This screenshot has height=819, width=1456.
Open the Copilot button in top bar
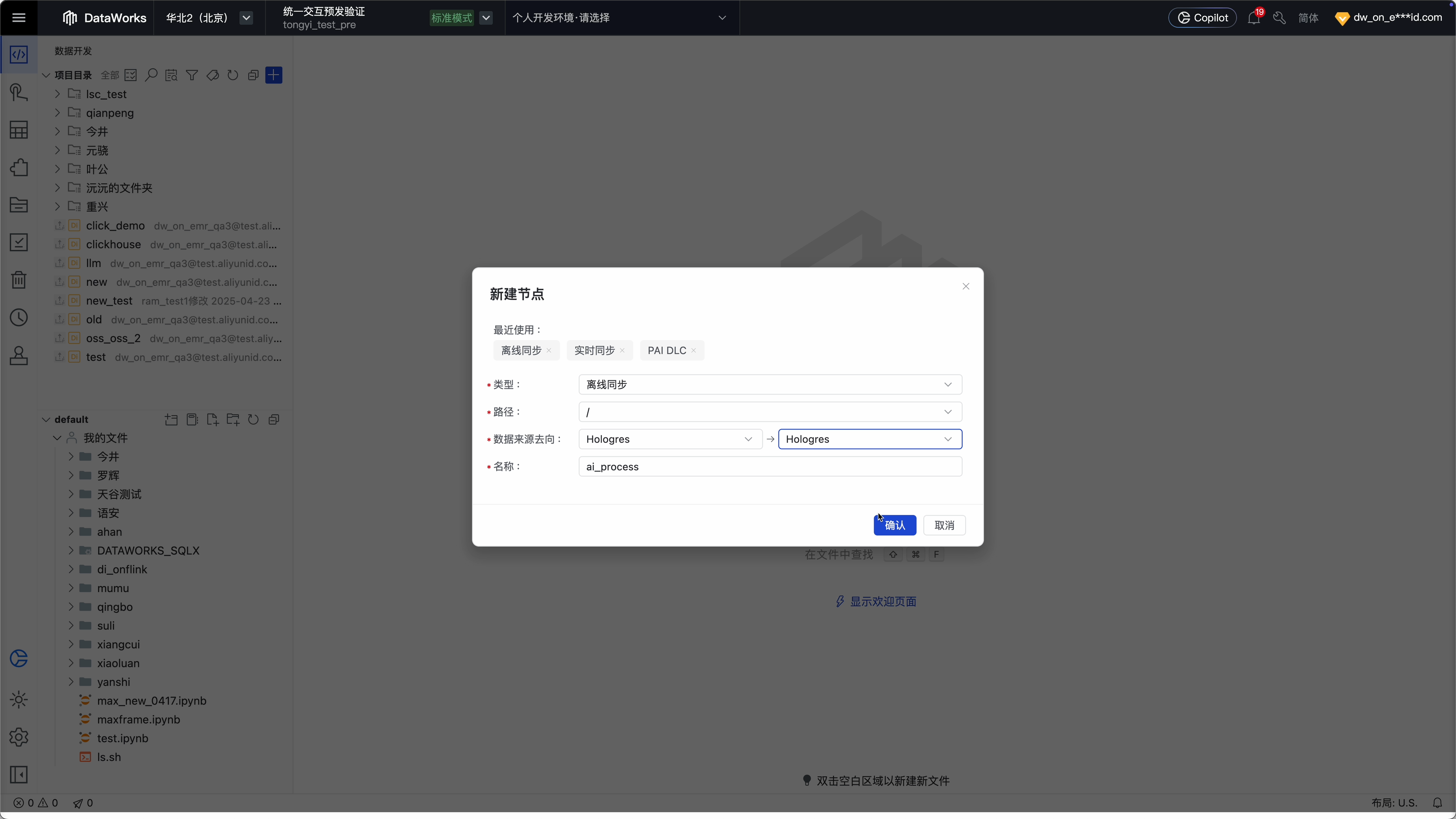click(x=1202, y=17)
